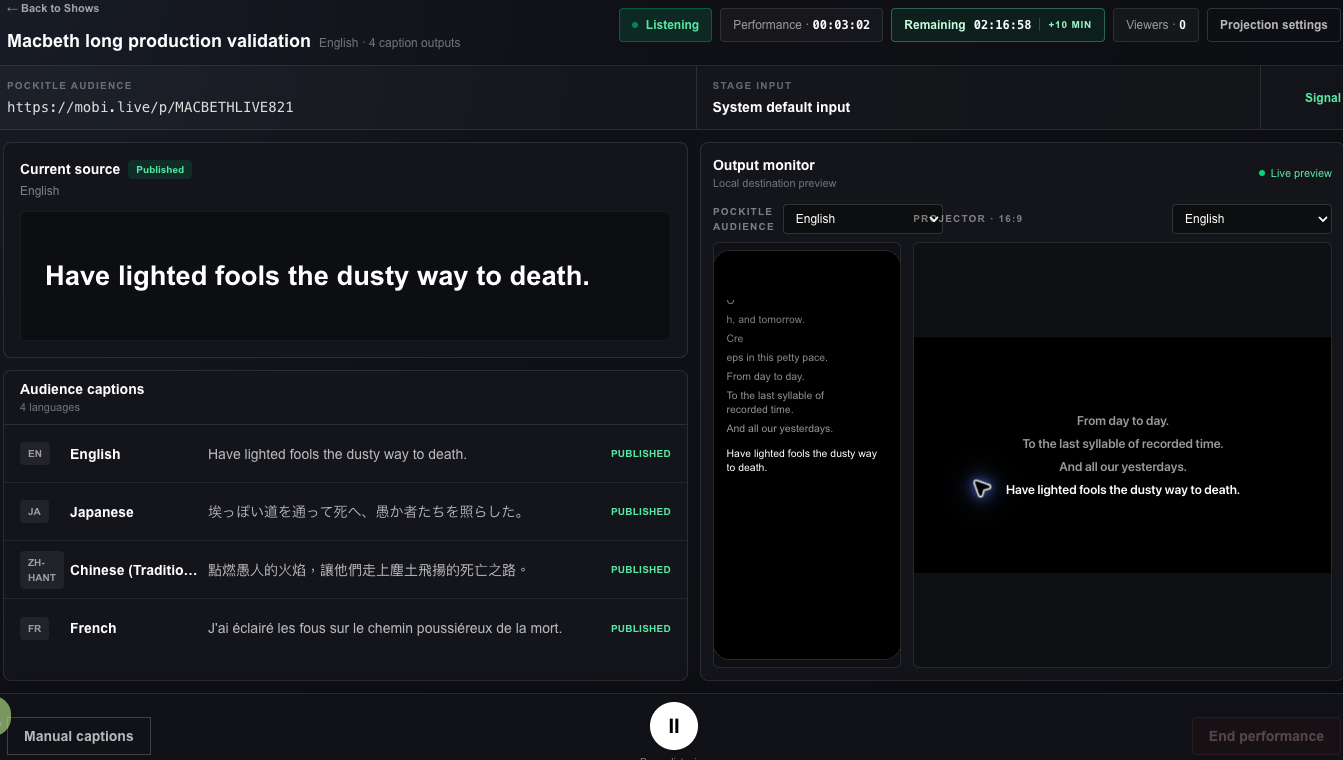Click the pause listening button
The height and width of the screenshot is (760, 1343).
click(673, 726)
